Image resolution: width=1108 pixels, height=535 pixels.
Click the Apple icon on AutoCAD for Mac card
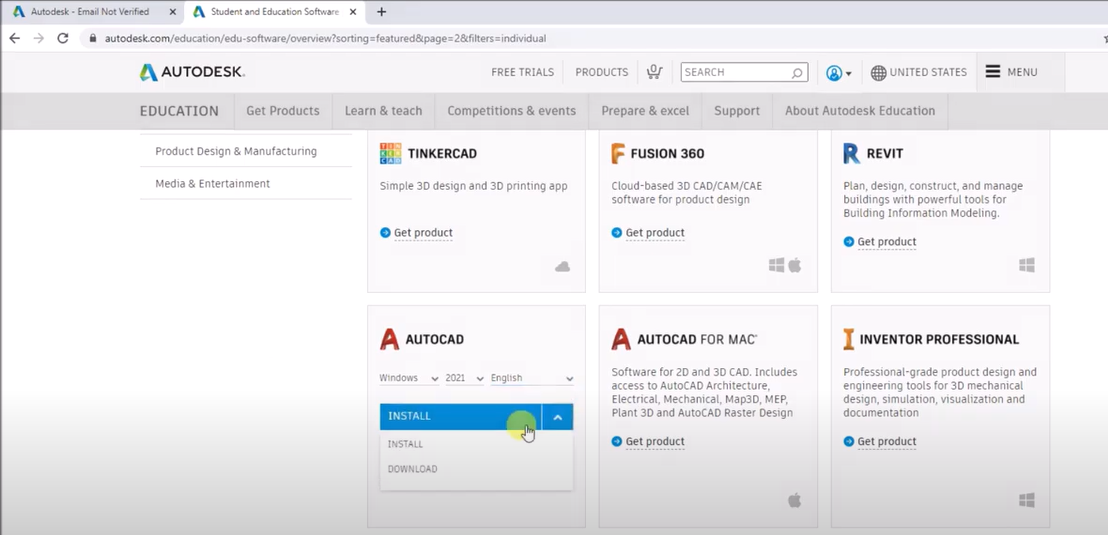(x=795, y=500)
